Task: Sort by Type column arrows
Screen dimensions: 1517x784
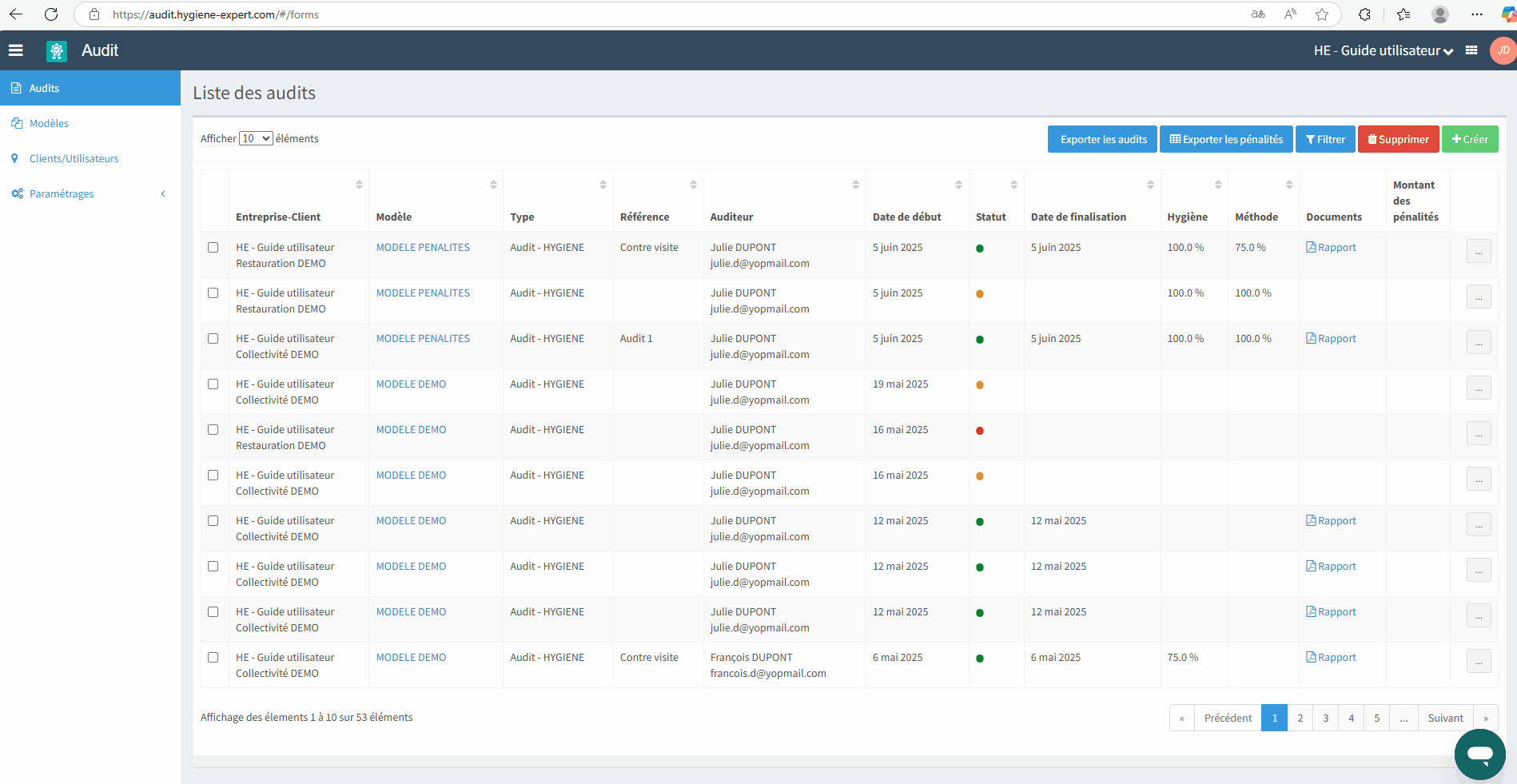Action: click(603, 185)
